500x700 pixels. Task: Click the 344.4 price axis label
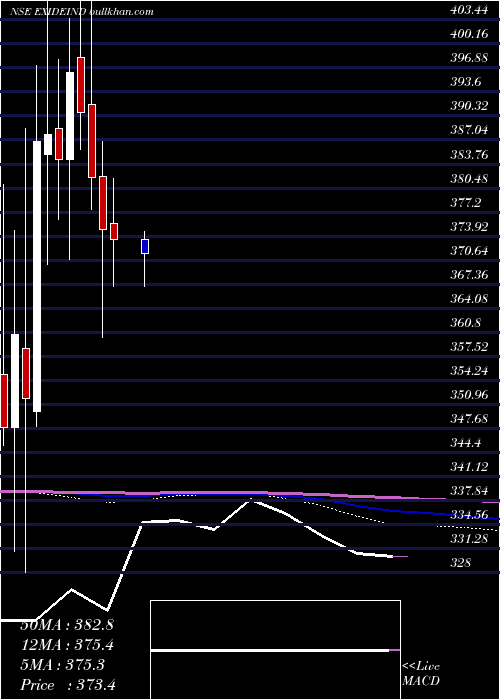point(465,443)
